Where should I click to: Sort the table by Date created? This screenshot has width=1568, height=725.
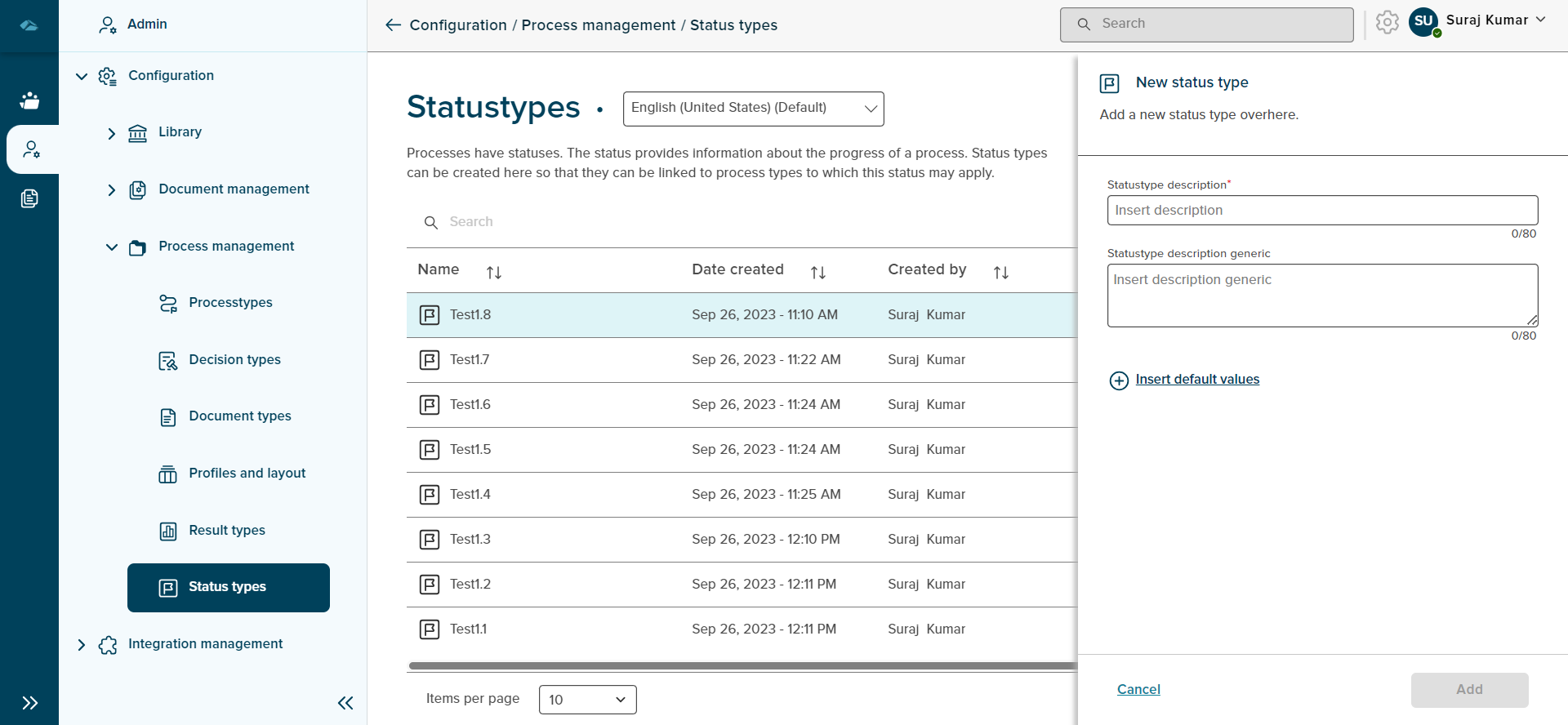(x=817, y=273)
